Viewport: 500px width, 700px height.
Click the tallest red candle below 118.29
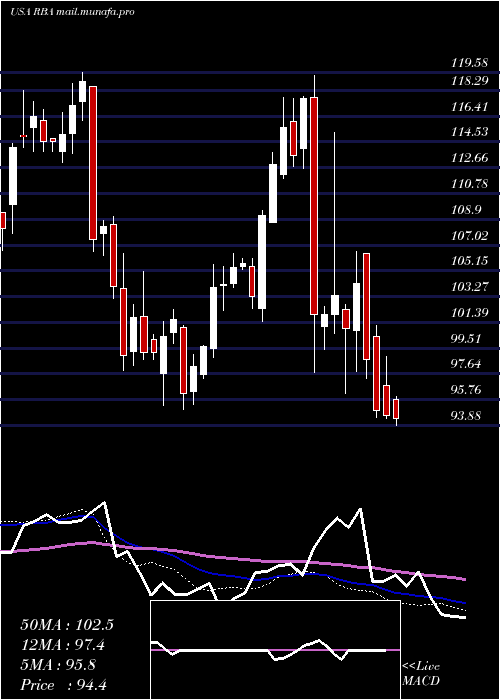[x=314, y=206]
